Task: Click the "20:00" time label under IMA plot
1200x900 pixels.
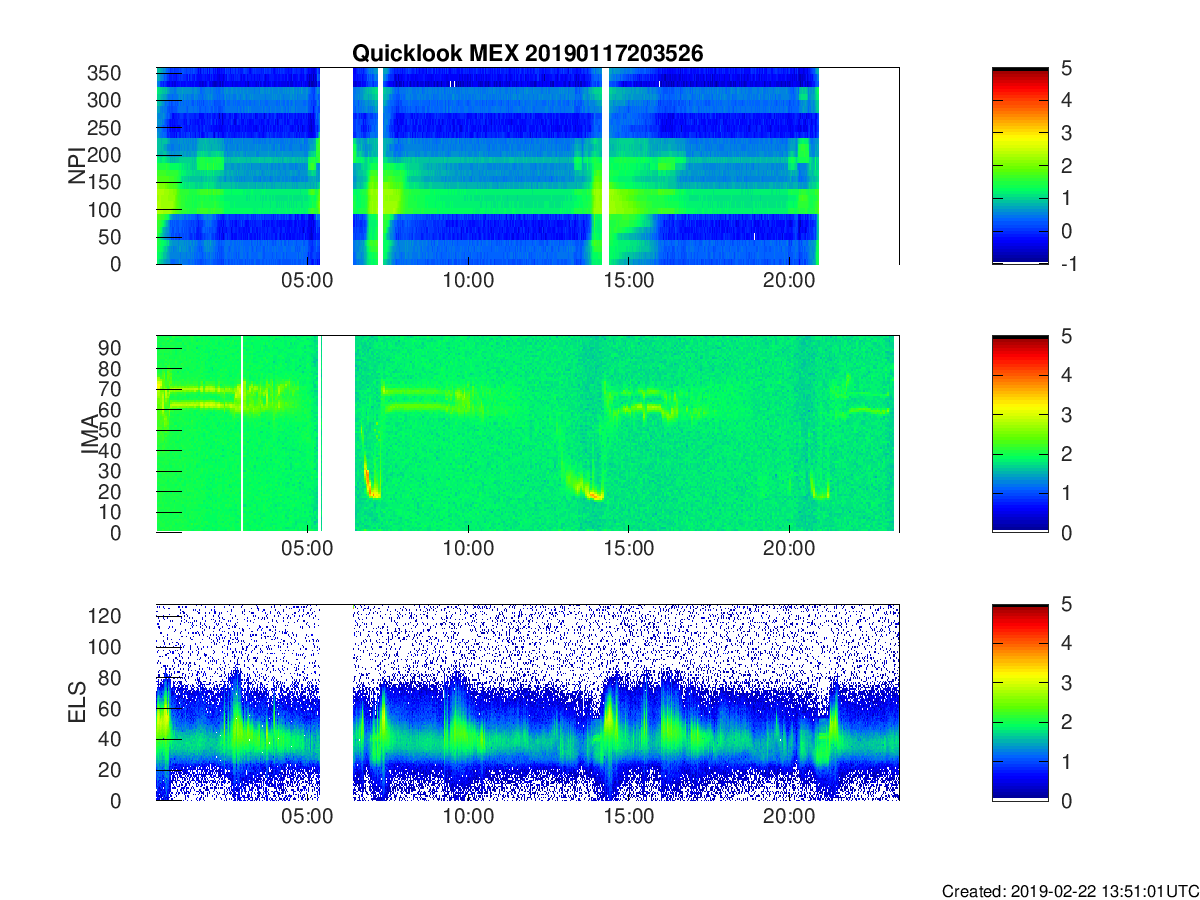Action: [x=790, y=550]
